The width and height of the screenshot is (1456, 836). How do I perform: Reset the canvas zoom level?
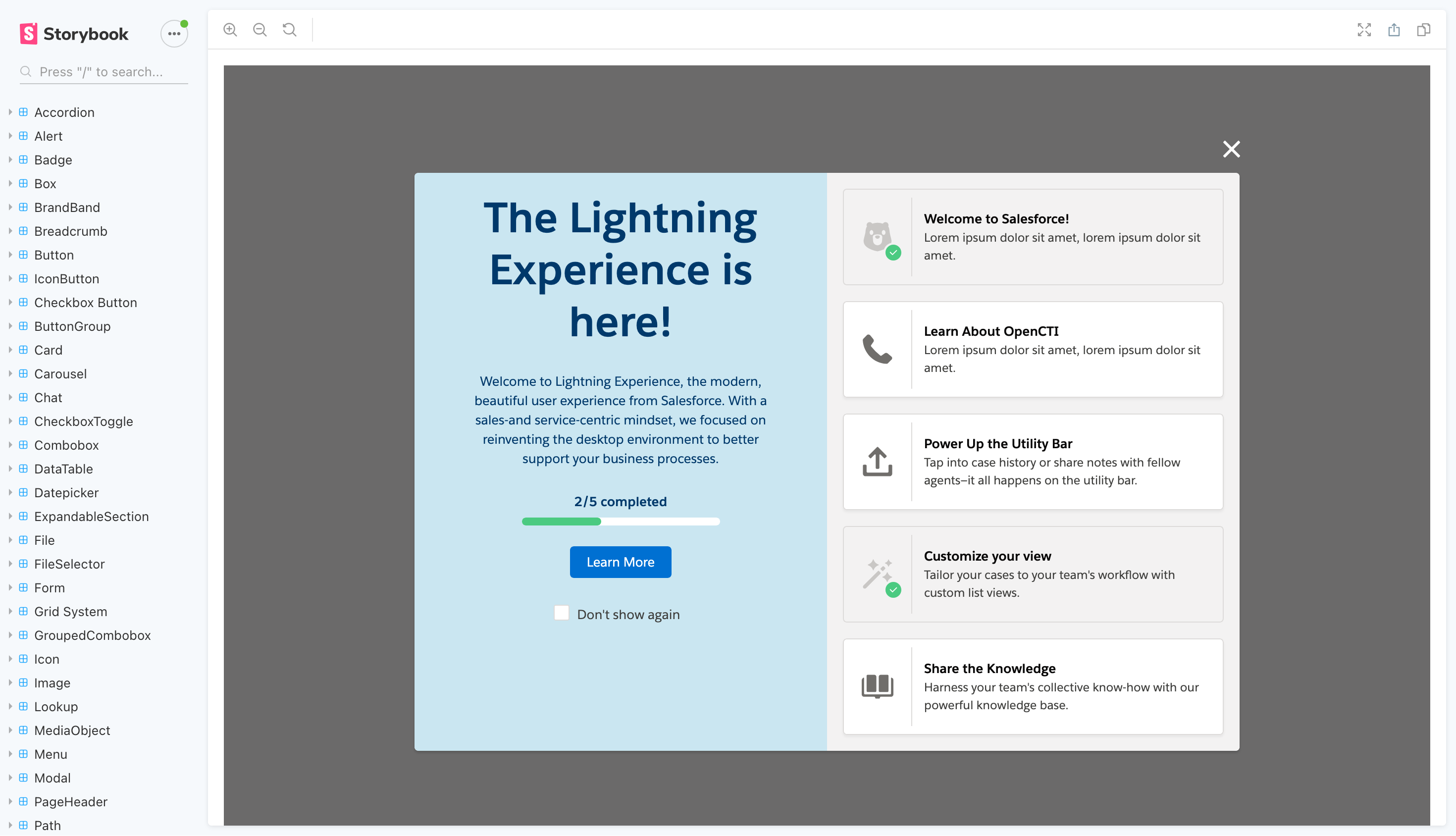289,29
